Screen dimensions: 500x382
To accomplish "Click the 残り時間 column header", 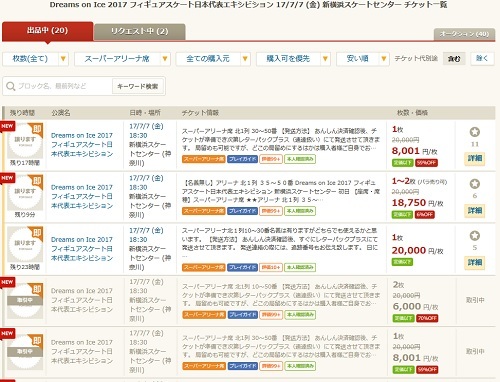I will coord(22,113).
